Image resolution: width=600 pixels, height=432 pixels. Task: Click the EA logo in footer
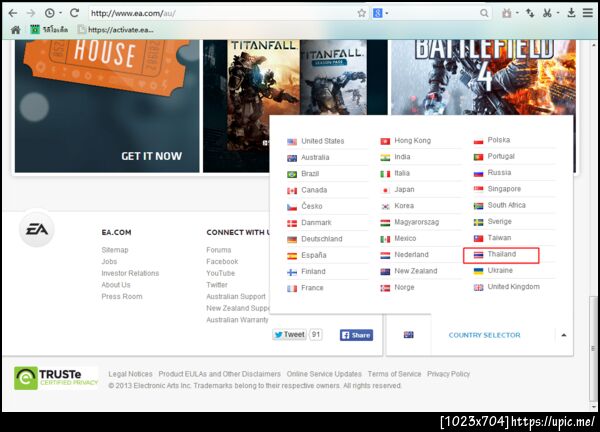point(37,230)
